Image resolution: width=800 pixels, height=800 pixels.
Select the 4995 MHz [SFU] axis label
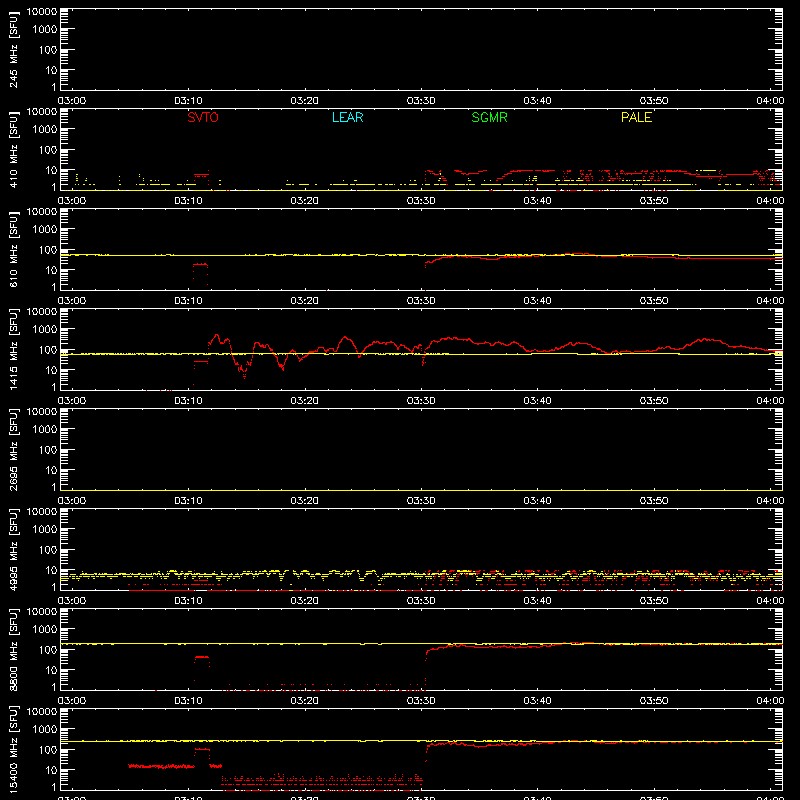pyautogui.click(x=14, y=549)
